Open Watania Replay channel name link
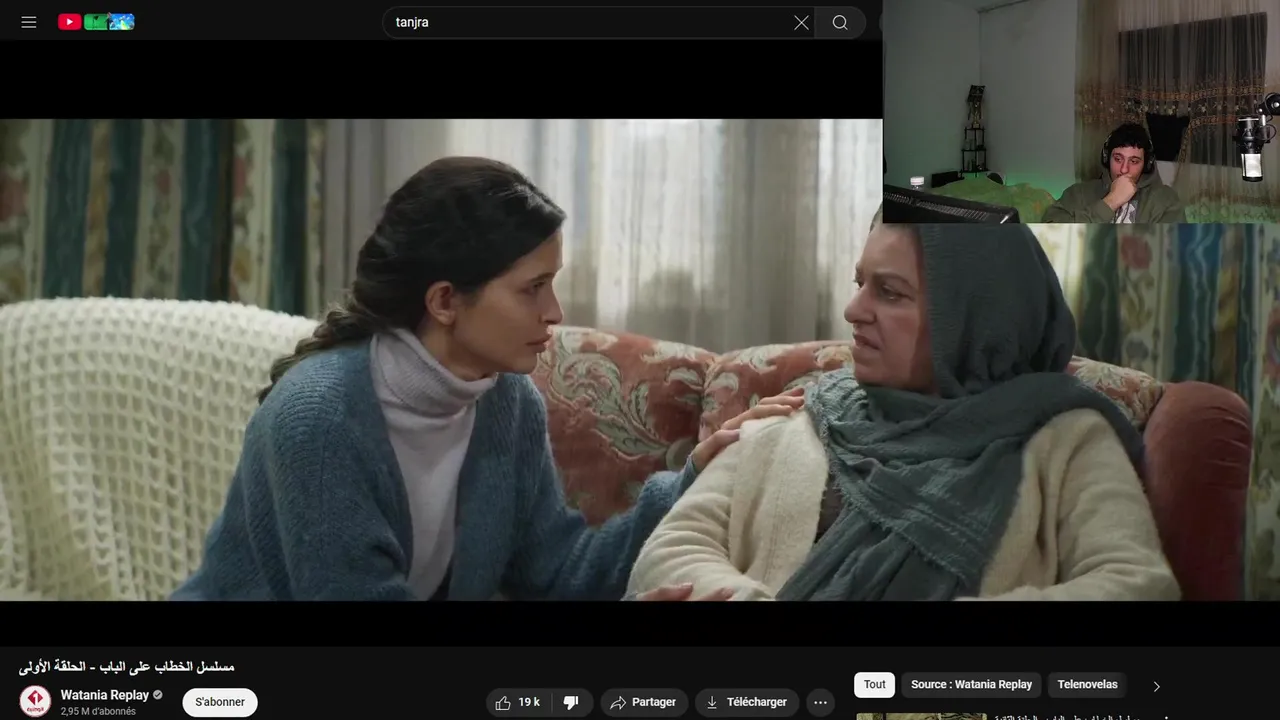 point(105,695)
